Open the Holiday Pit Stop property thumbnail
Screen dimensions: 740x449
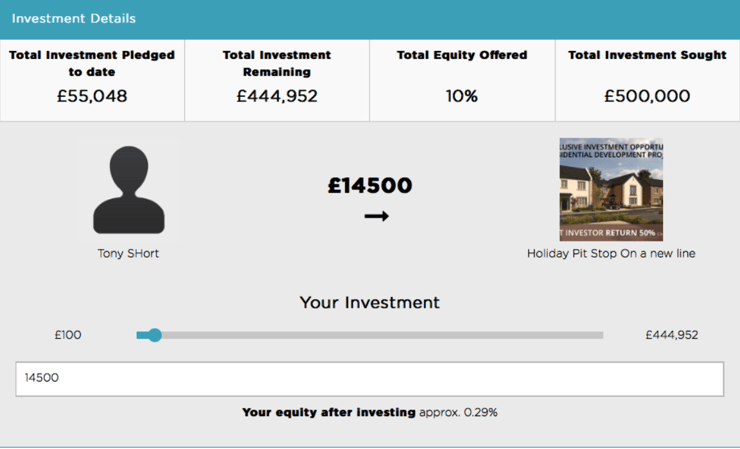click(x=611, y=189)
